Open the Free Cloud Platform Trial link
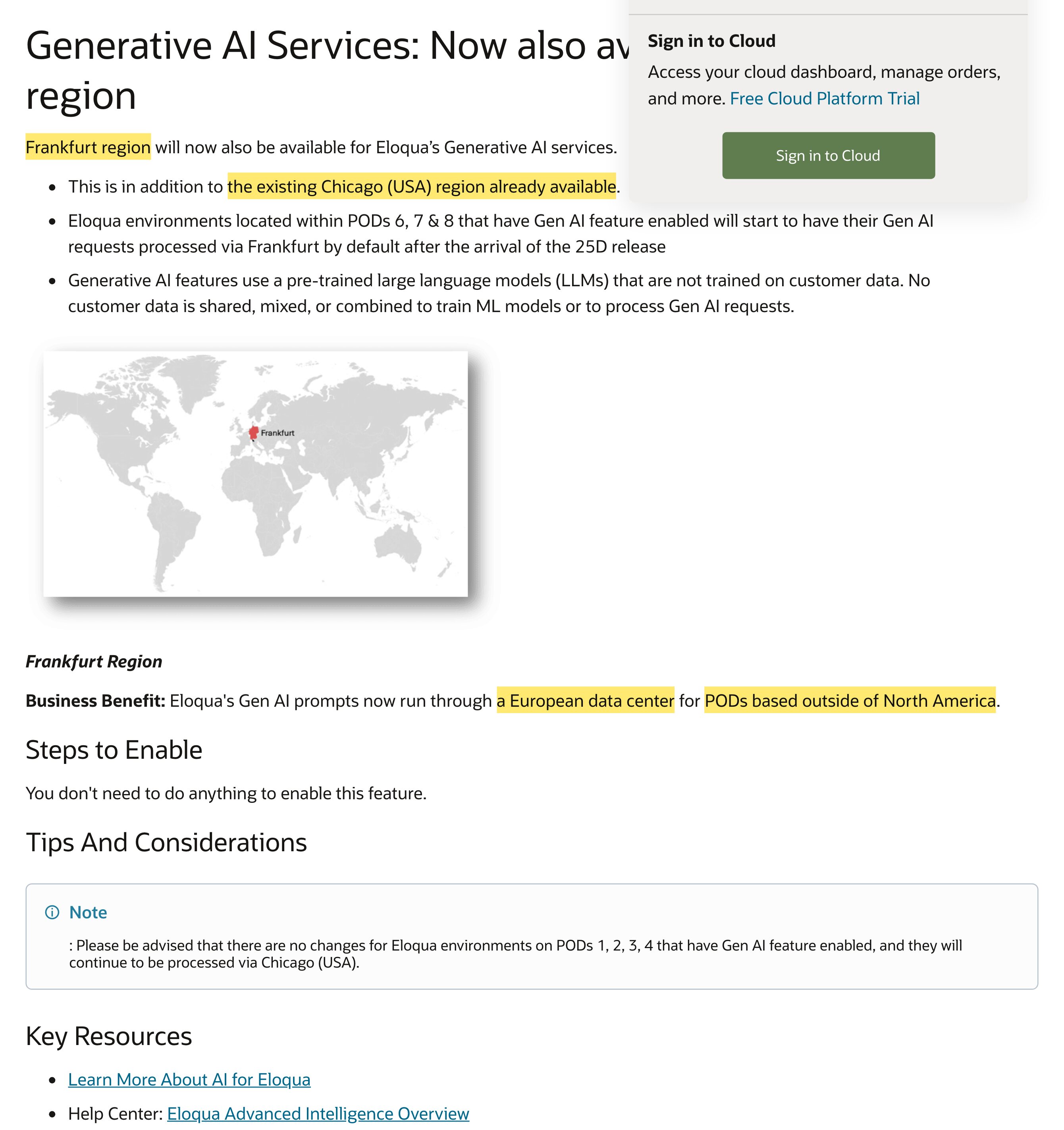 tap(824, 98)
